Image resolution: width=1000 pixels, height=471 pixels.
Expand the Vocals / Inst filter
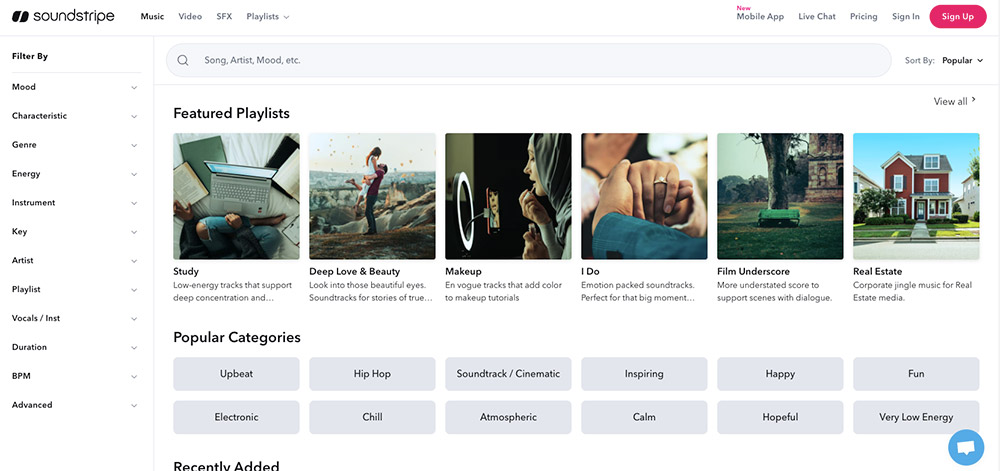[75, 319]
